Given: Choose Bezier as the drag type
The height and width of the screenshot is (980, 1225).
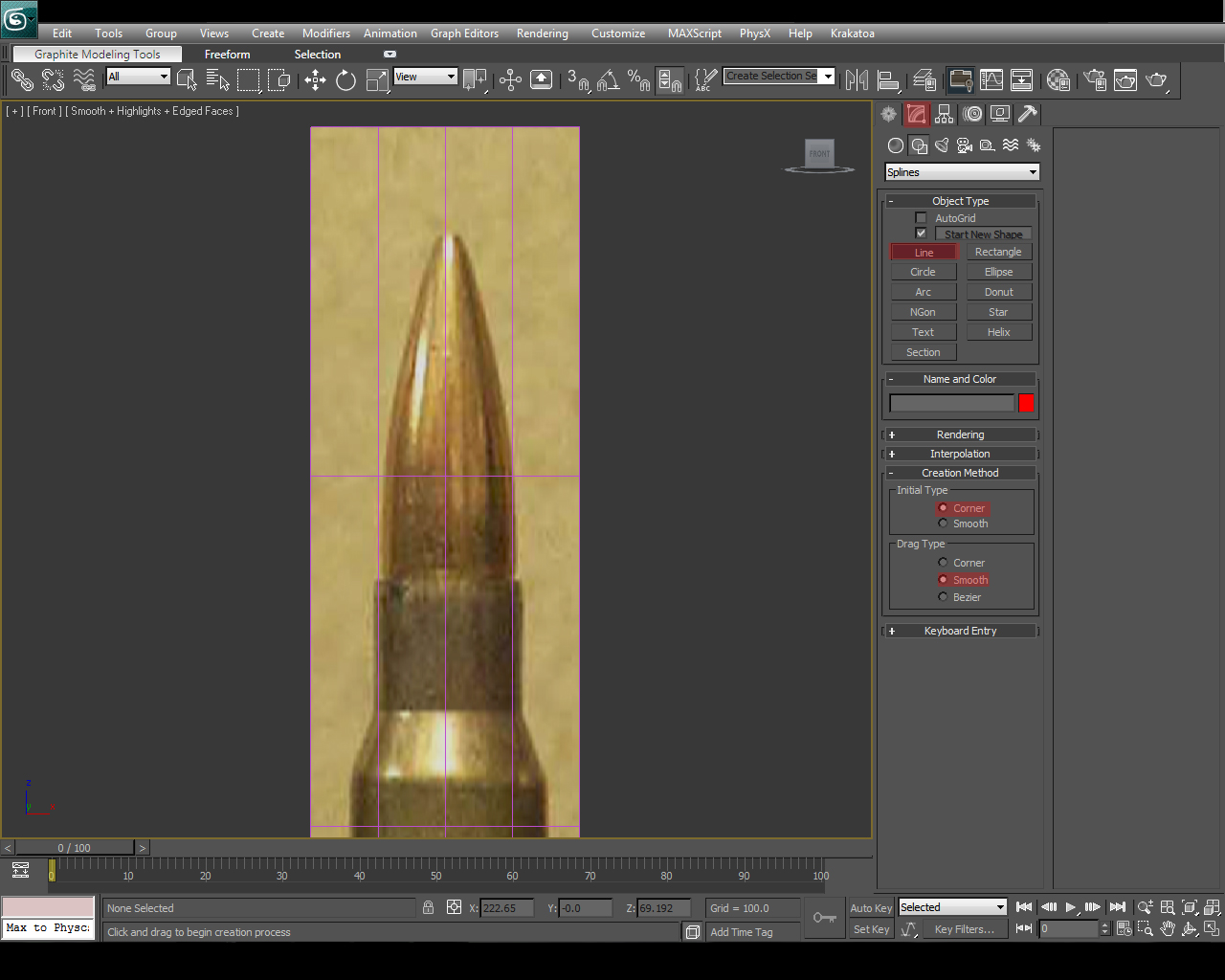Looking at the screenshot, I should click(943, 596).
